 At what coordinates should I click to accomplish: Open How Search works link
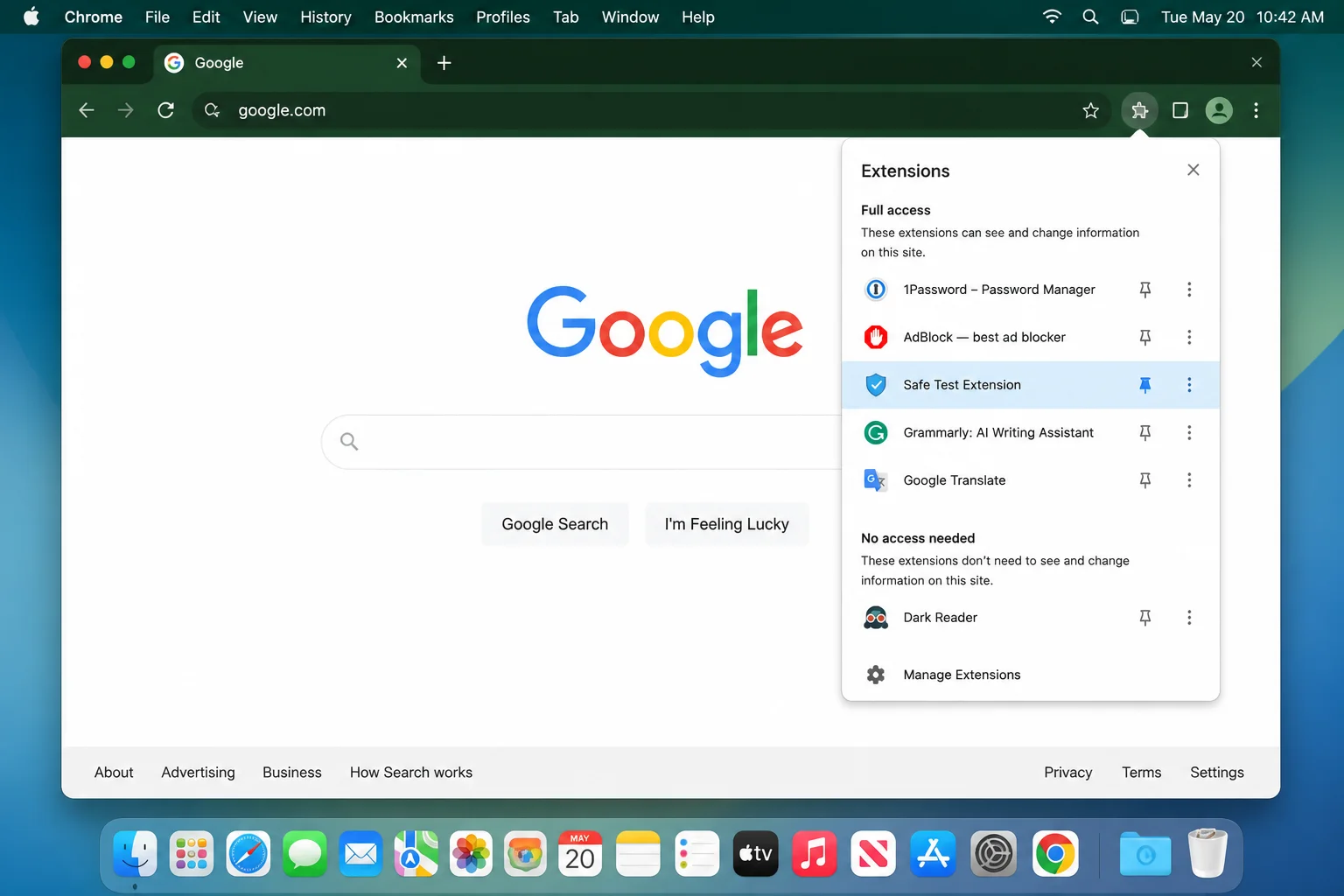point(411,773)
